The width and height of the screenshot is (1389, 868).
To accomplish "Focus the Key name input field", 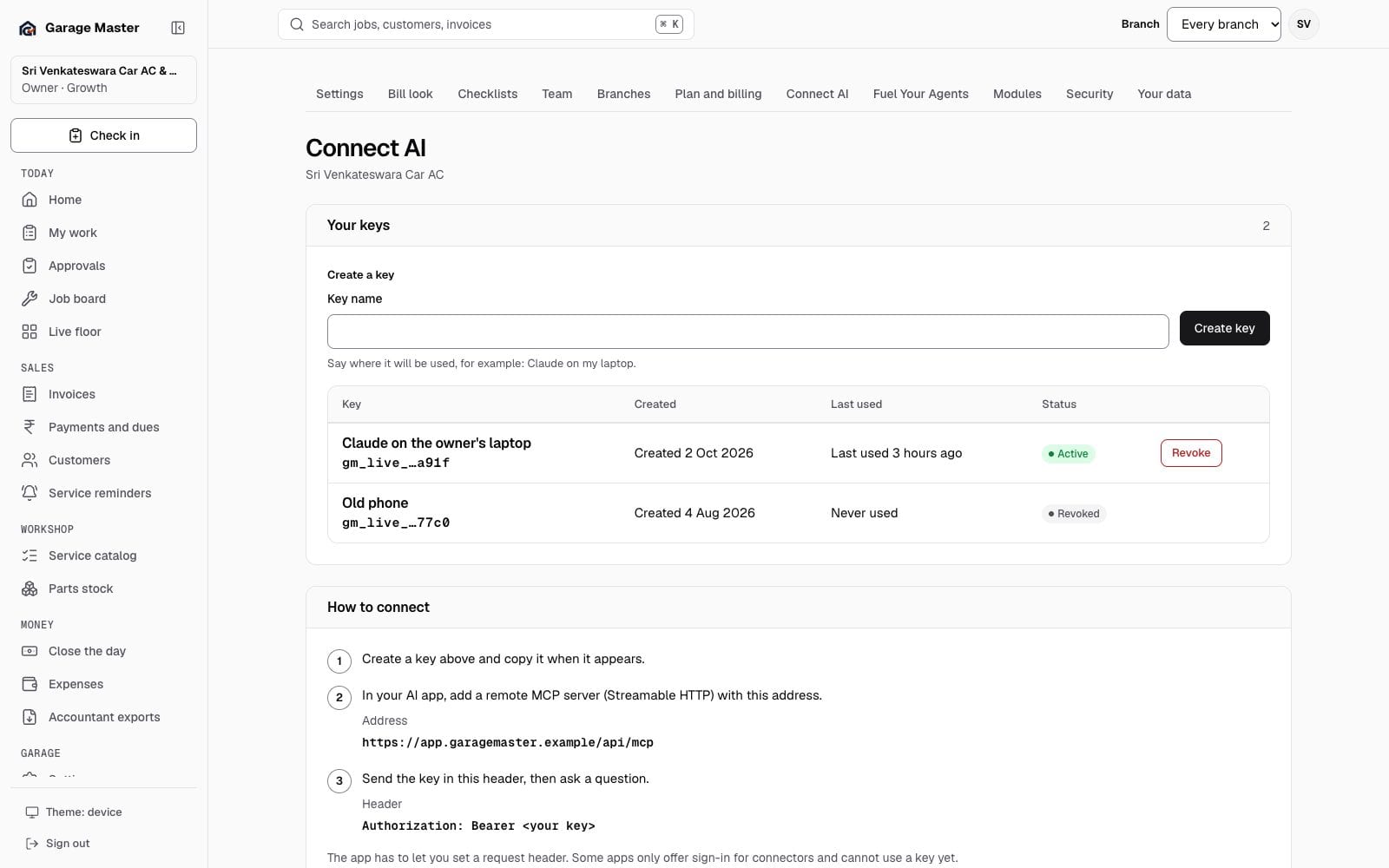I will pyautogui.click(x=747, y=332).
